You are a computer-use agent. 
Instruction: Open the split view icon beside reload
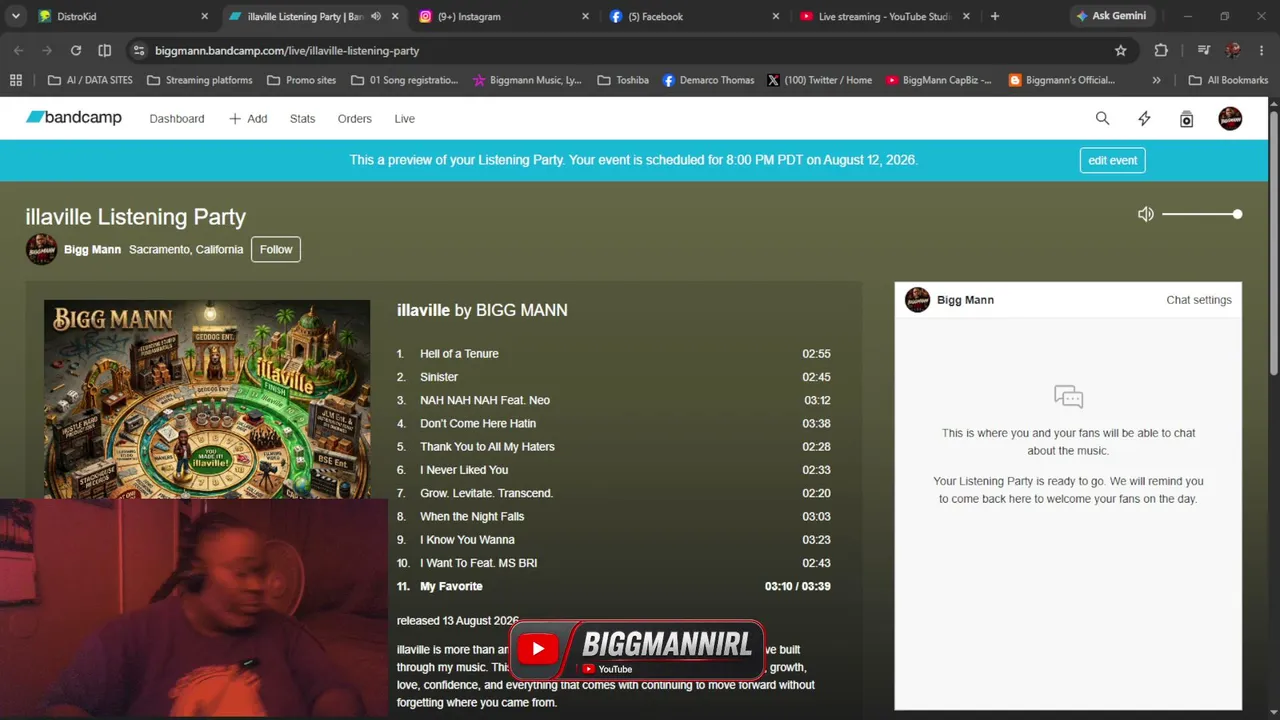[105, 50]
